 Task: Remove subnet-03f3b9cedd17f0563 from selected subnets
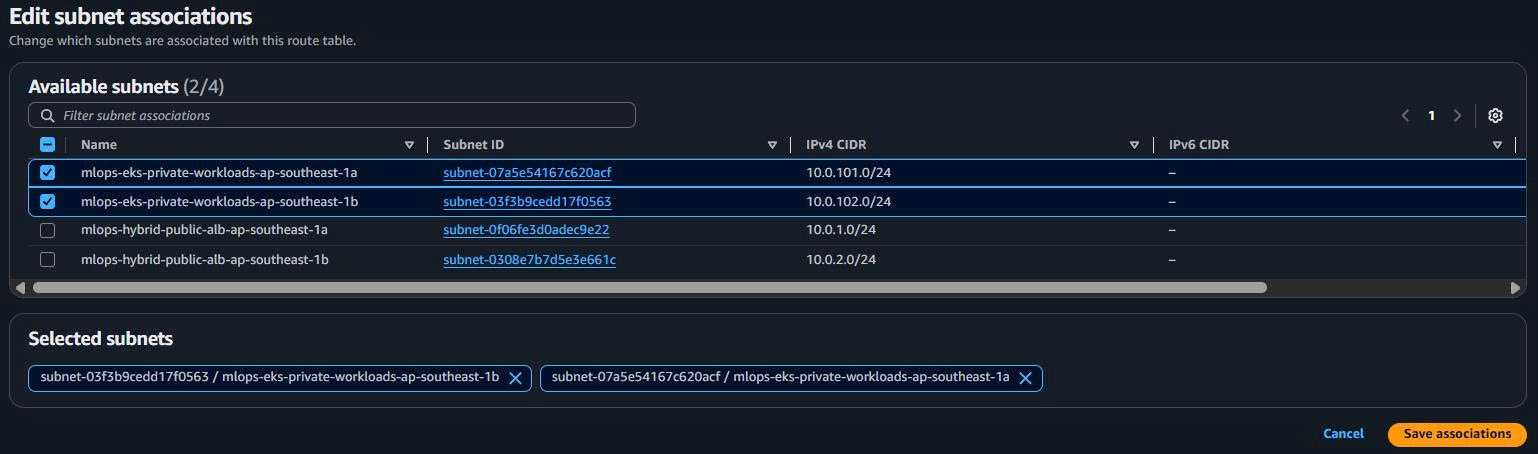point(515,378)
